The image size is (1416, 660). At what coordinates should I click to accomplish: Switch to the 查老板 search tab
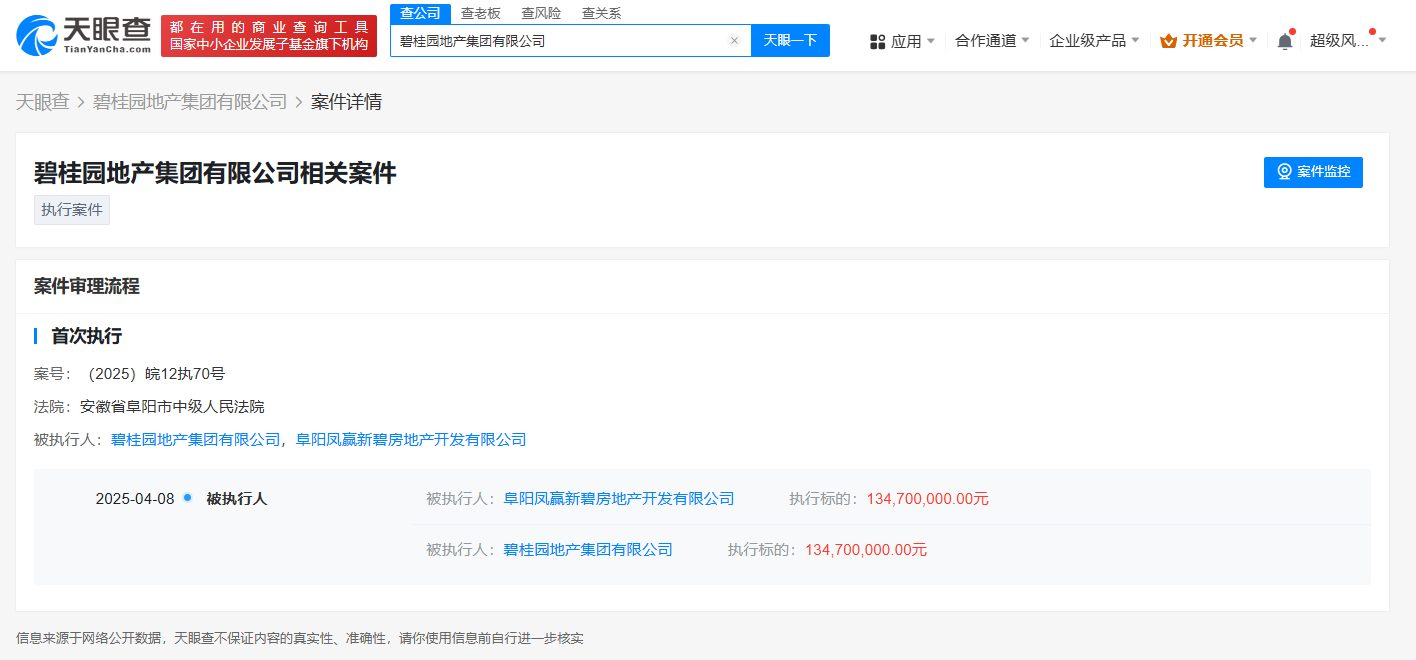pyautogui.click(x=480, y=13)
